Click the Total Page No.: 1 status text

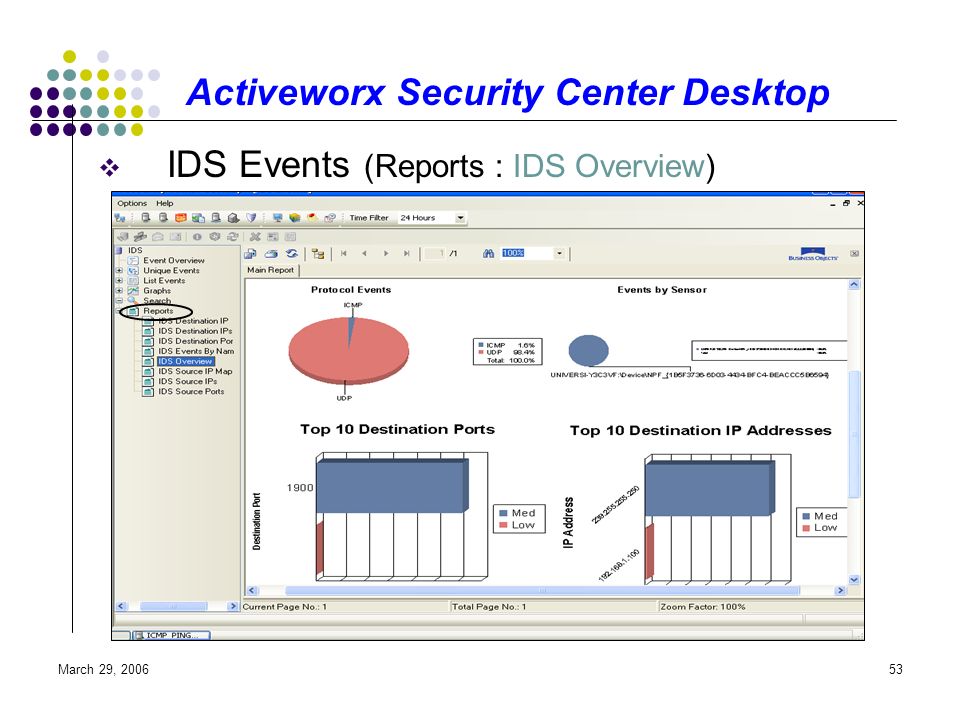(489, 607)
